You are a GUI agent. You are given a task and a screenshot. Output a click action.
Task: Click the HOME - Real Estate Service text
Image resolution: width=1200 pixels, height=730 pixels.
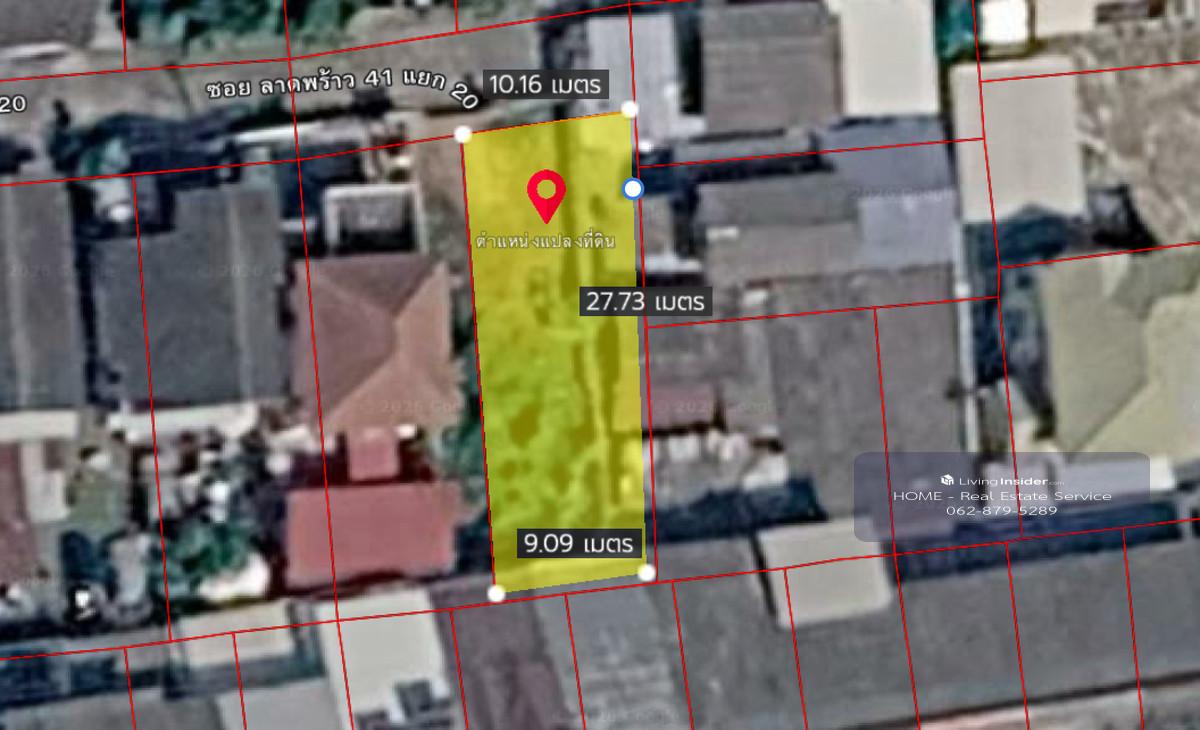coord(1001,496)
